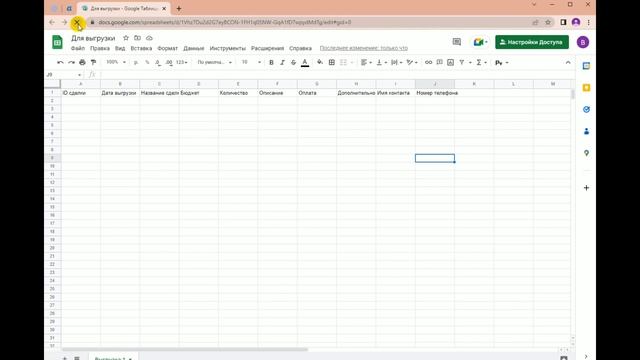Toggle strikethrough formatting
Viewport: 640px width, 360px height.
tap(293, 62)
